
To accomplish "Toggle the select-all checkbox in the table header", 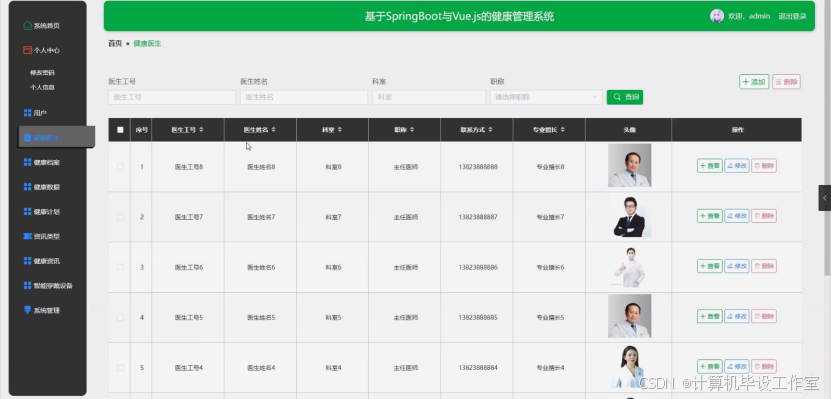I will (x=120, y=130).
